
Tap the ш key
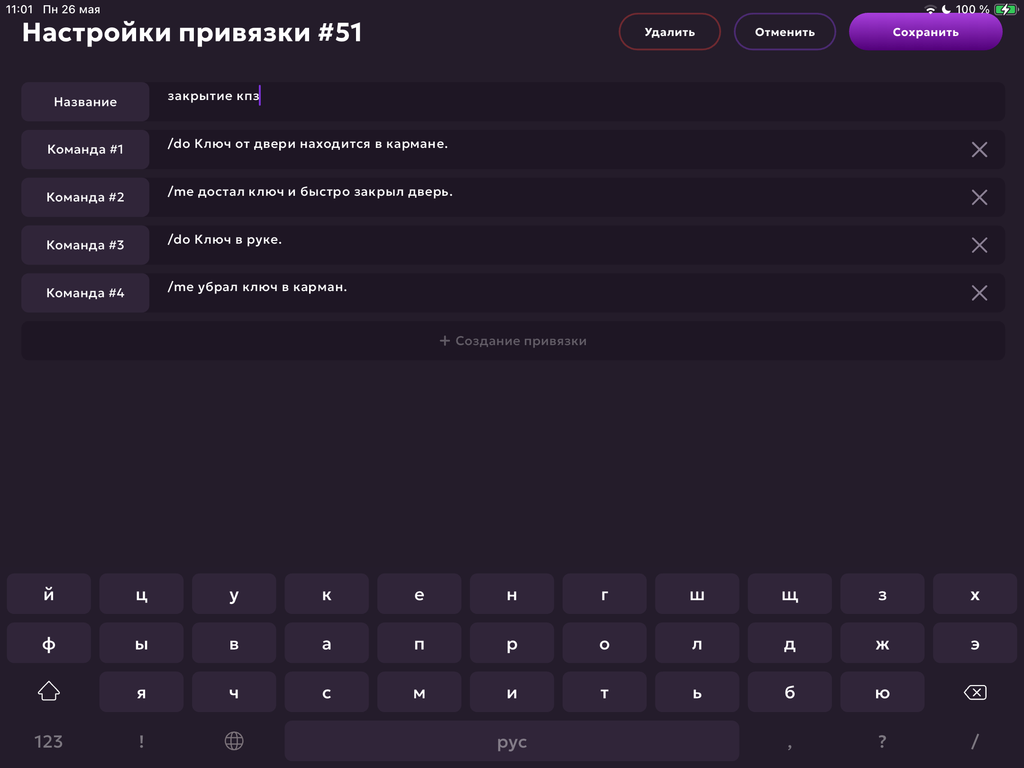click(697, 594)
